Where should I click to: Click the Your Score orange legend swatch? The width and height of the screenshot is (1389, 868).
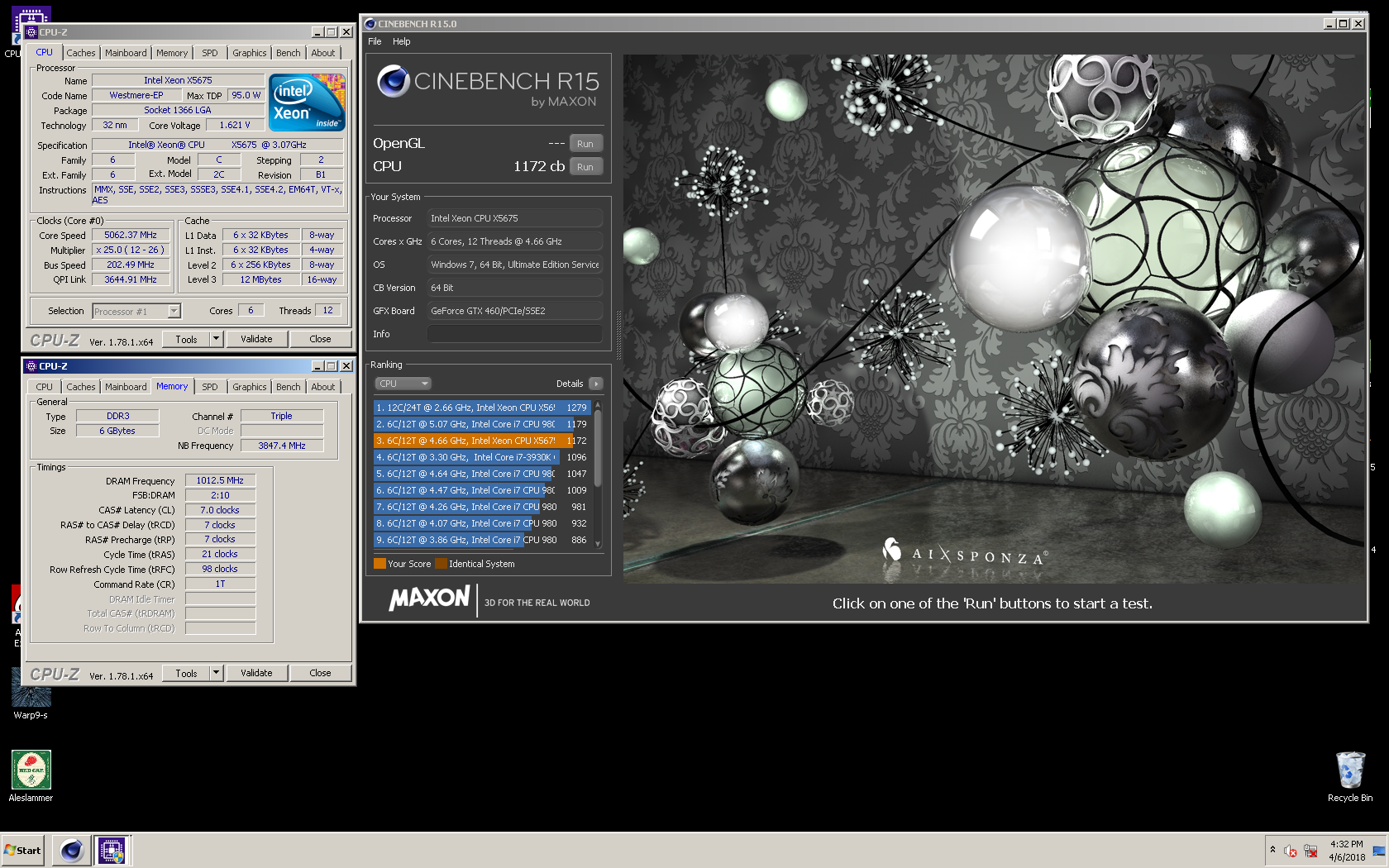click(379, 564)
